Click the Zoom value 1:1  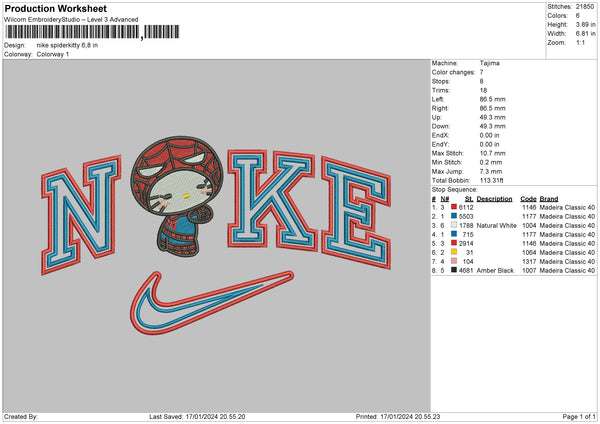580,42
